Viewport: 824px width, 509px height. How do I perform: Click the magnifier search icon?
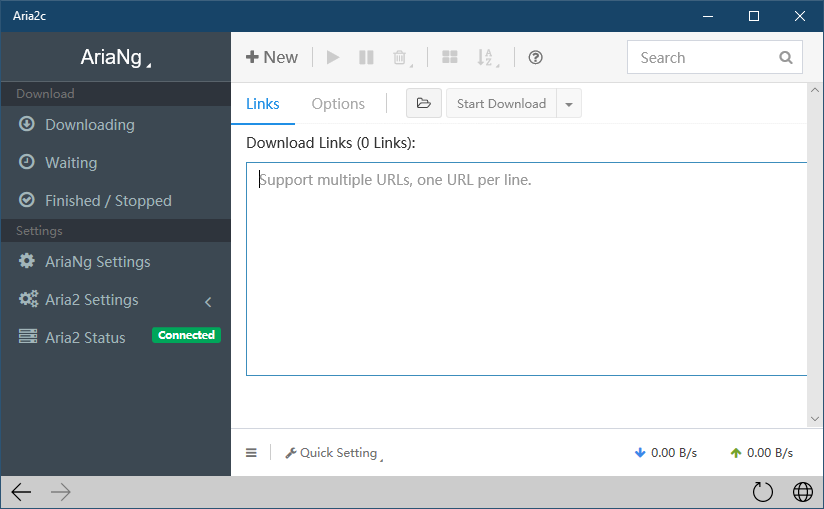tap(786, 57)
